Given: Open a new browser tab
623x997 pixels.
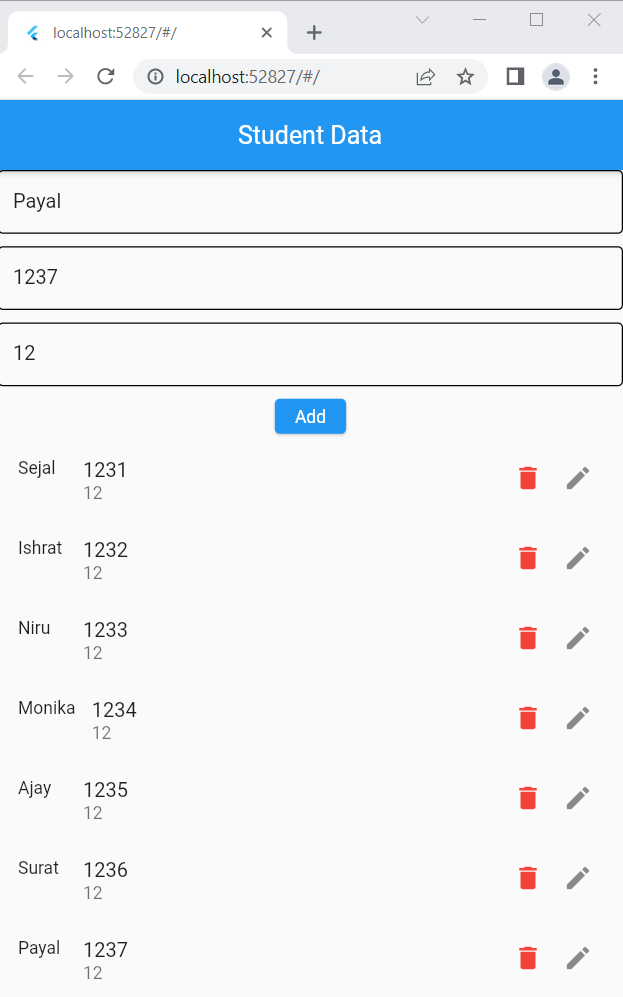Looking at the screenshot, I should (x=314, y=31).
